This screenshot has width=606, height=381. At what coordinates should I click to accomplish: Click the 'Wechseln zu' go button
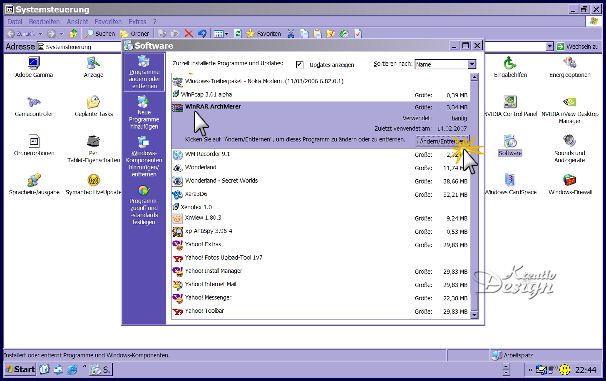click(577, 47)
